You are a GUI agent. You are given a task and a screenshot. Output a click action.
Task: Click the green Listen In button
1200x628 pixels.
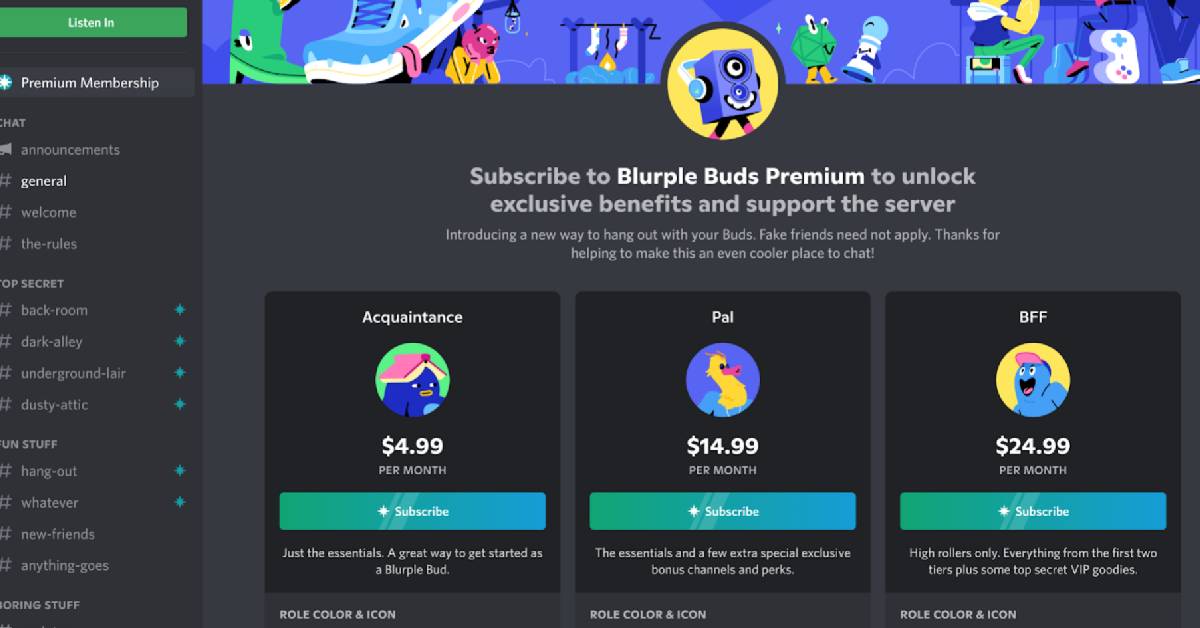(93, 22)
